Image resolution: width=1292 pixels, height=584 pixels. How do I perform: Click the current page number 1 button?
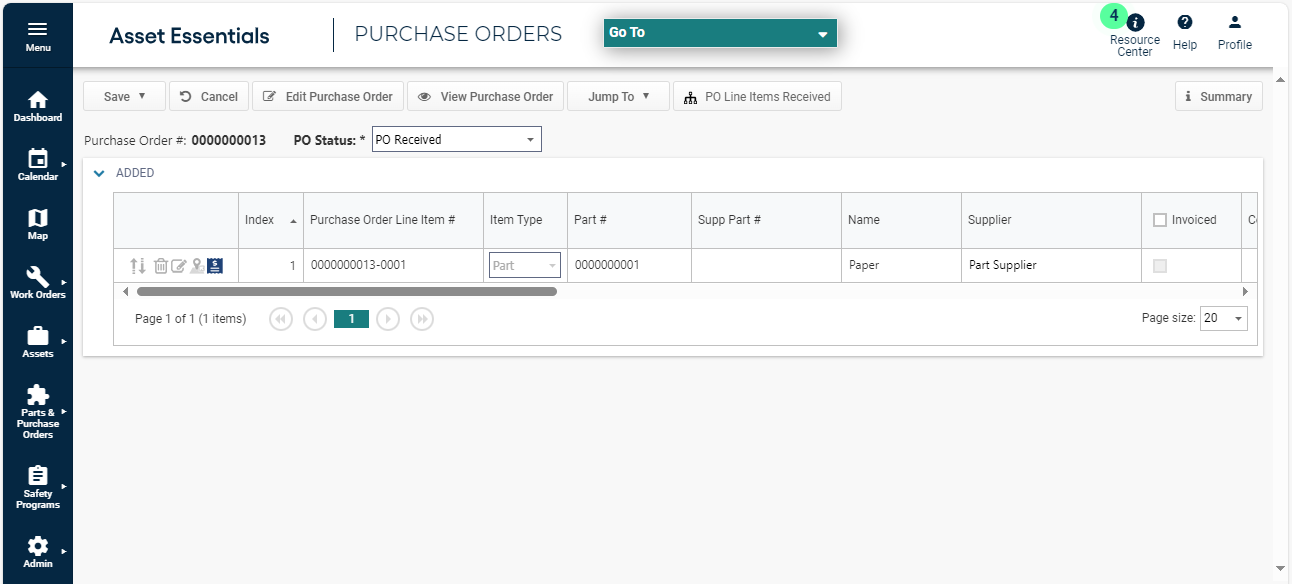point(351,319)
